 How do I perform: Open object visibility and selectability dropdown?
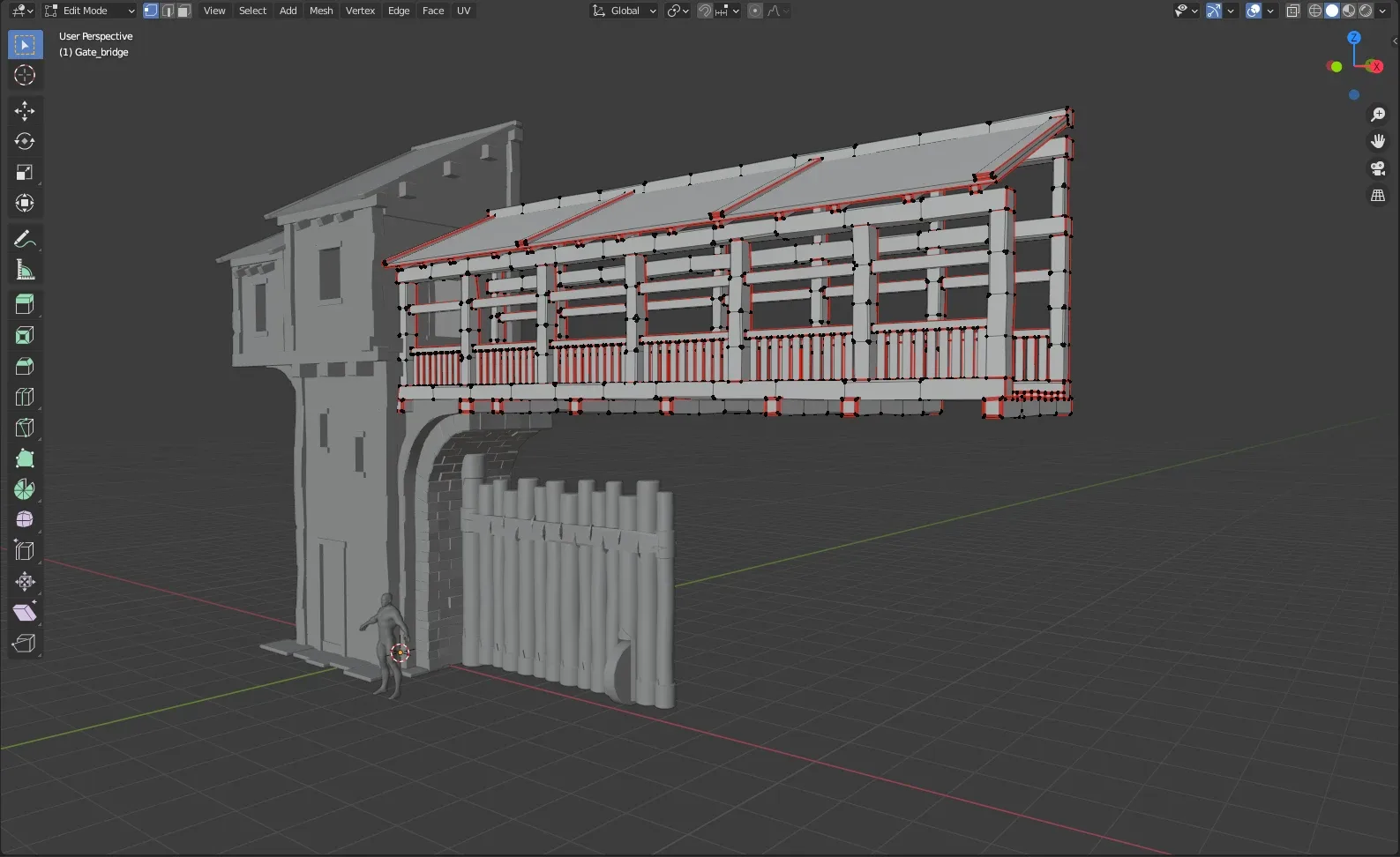pos(1187,11)
